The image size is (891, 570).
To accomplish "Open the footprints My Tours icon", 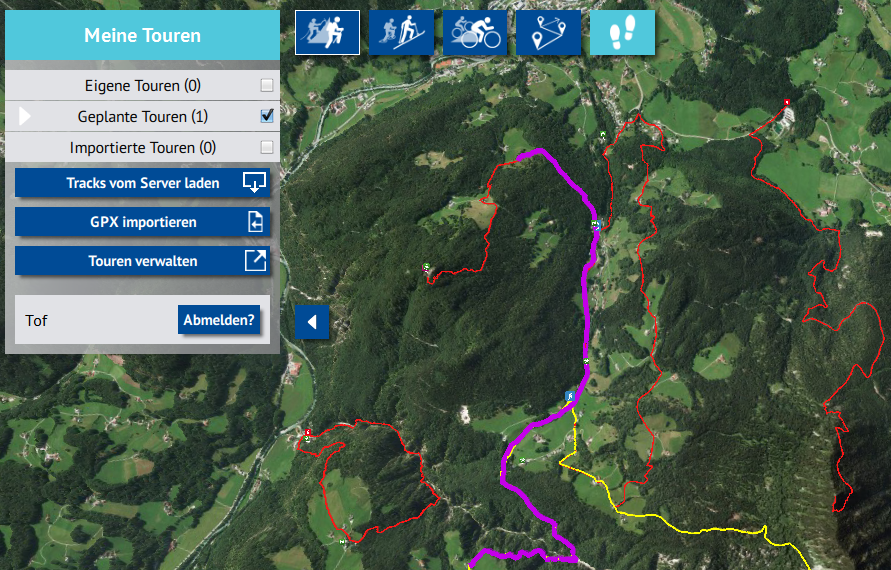I will (x=622, y=32).
